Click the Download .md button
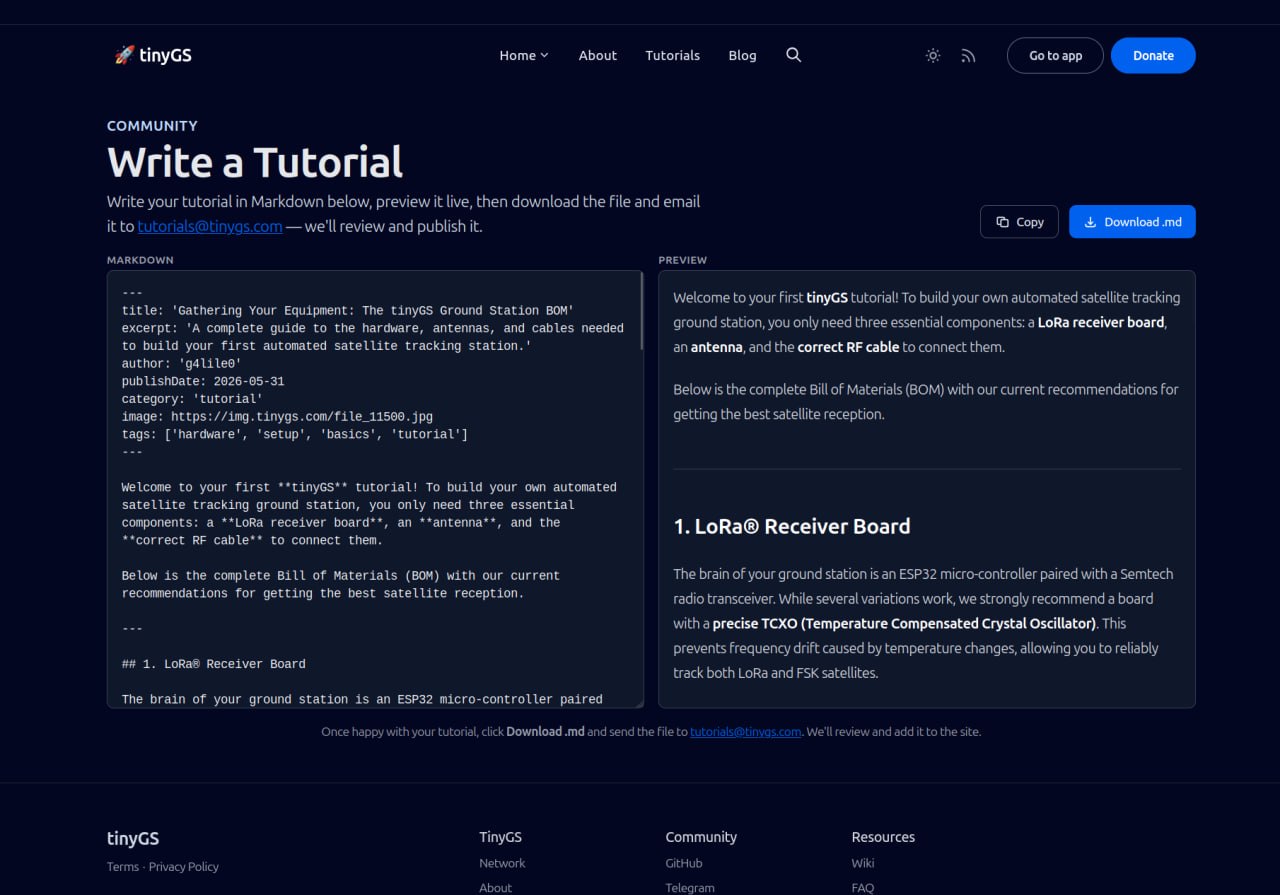Image resolution: width=1280 pixels, height=895 pixels. 1132,222
